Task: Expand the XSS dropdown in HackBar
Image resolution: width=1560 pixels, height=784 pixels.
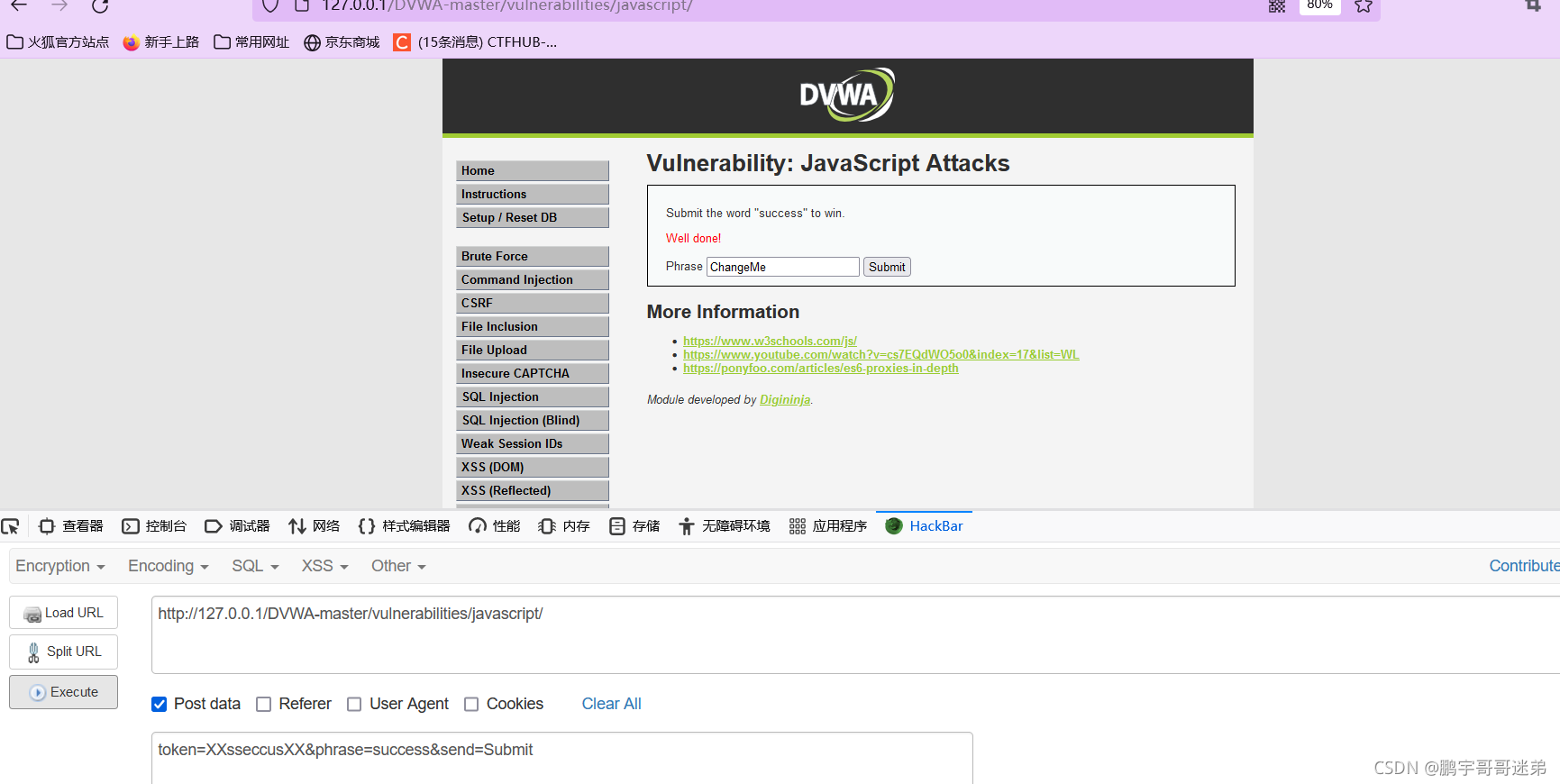Action: [x=324, y=566]
